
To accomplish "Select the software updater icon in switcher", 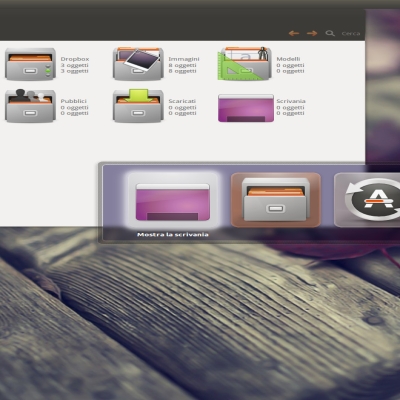I will click(x=367, y=200).
